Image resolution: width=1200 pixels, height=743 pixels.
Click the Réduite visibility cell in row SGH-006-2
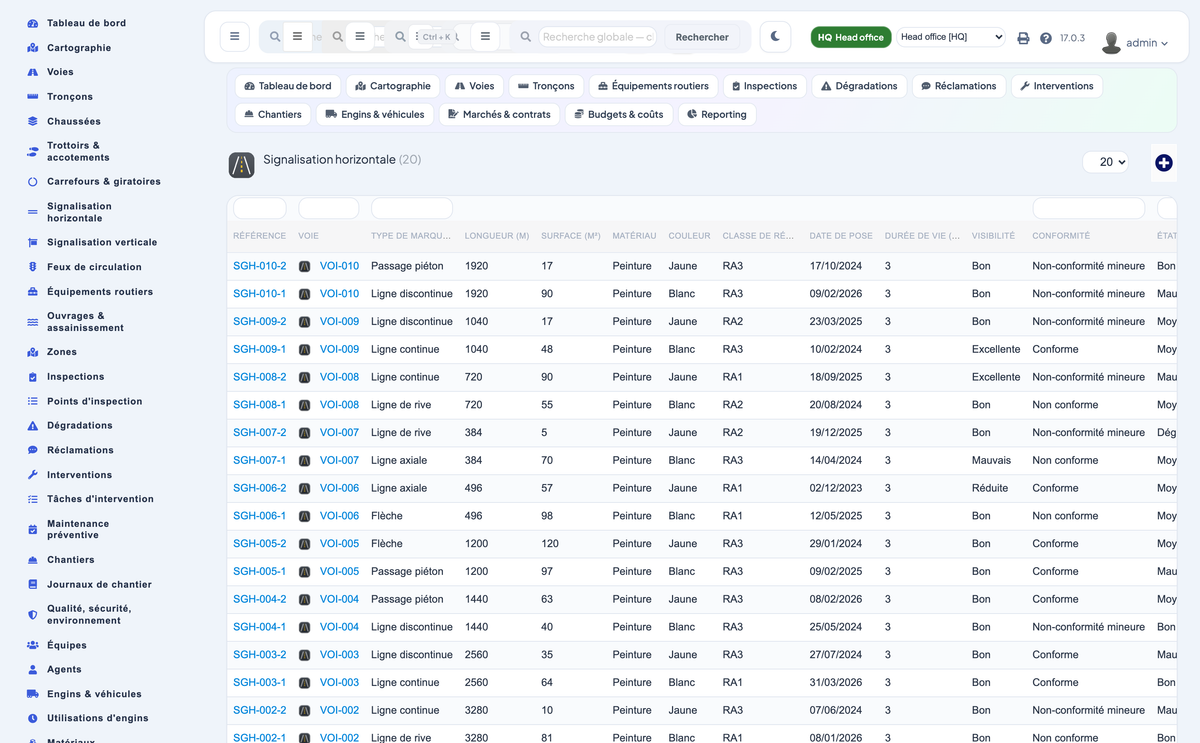pos(990,488)
